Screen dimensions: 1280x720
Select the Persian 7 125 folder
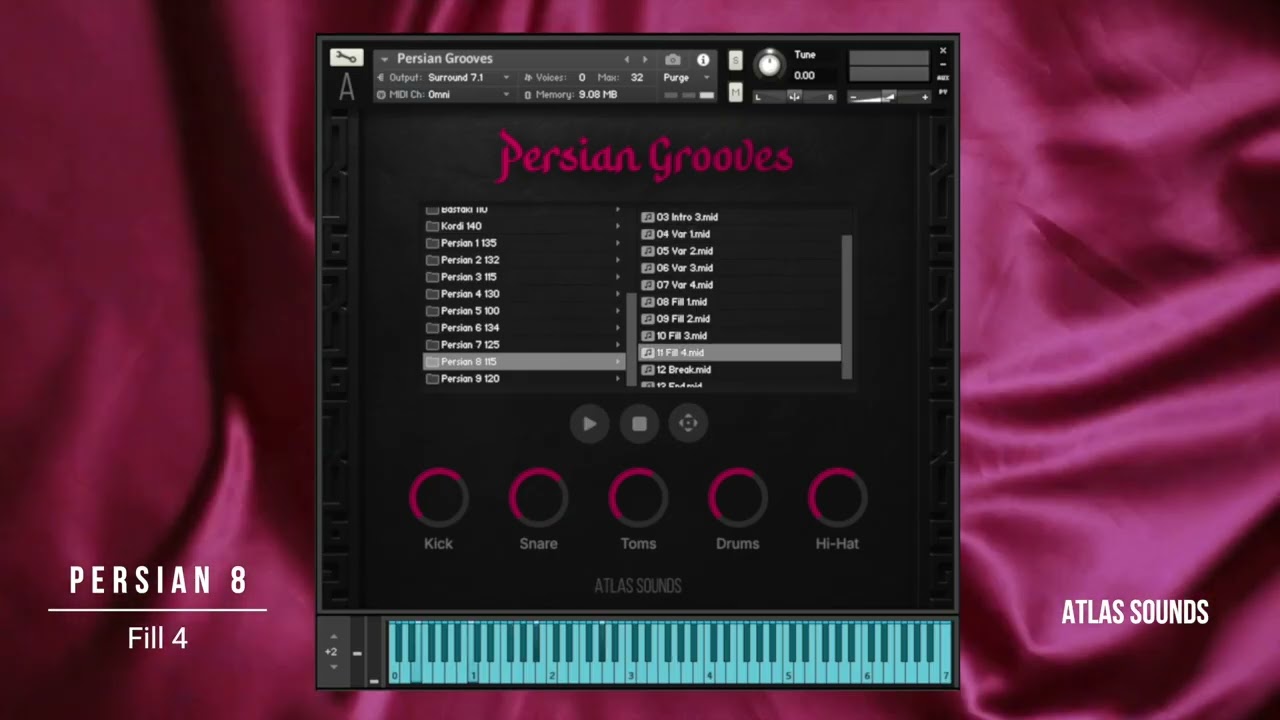point(523,345)
